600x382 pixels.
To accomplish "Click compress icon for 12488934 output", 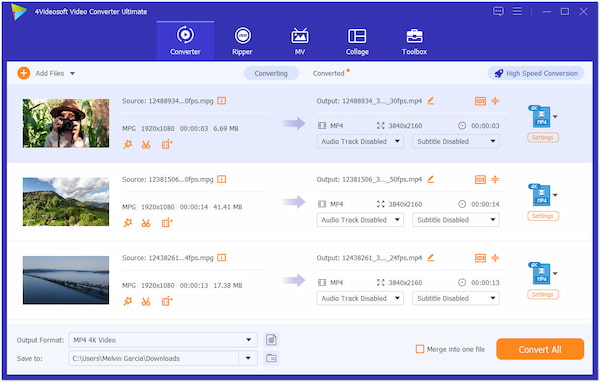I will [x=495, y=101].
